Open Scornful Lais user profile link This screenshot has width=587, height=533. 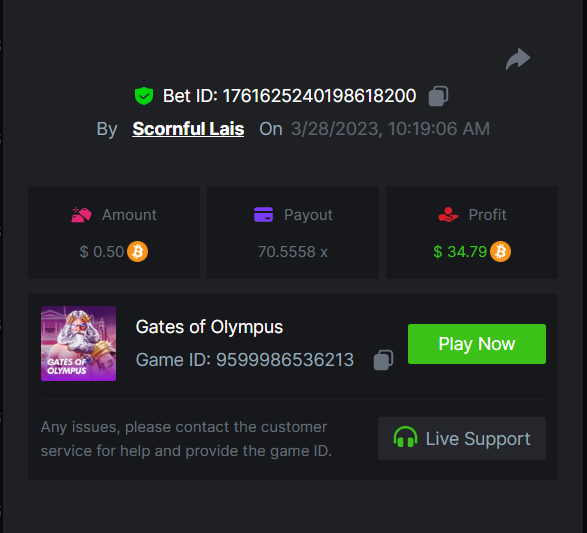click(x=188, y=129)
